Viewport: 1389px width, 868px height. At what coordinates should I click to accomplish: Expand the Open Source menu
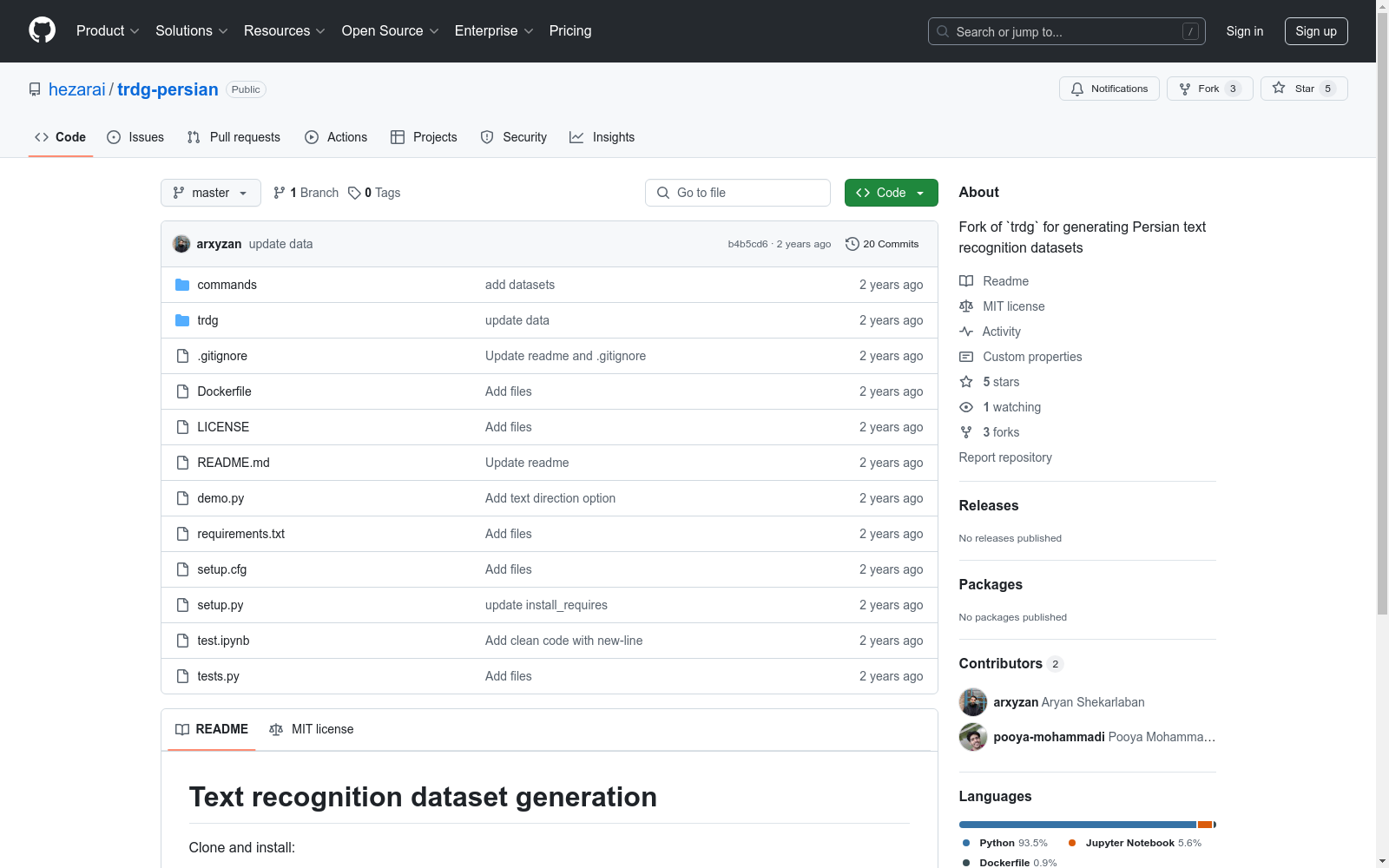391,31
